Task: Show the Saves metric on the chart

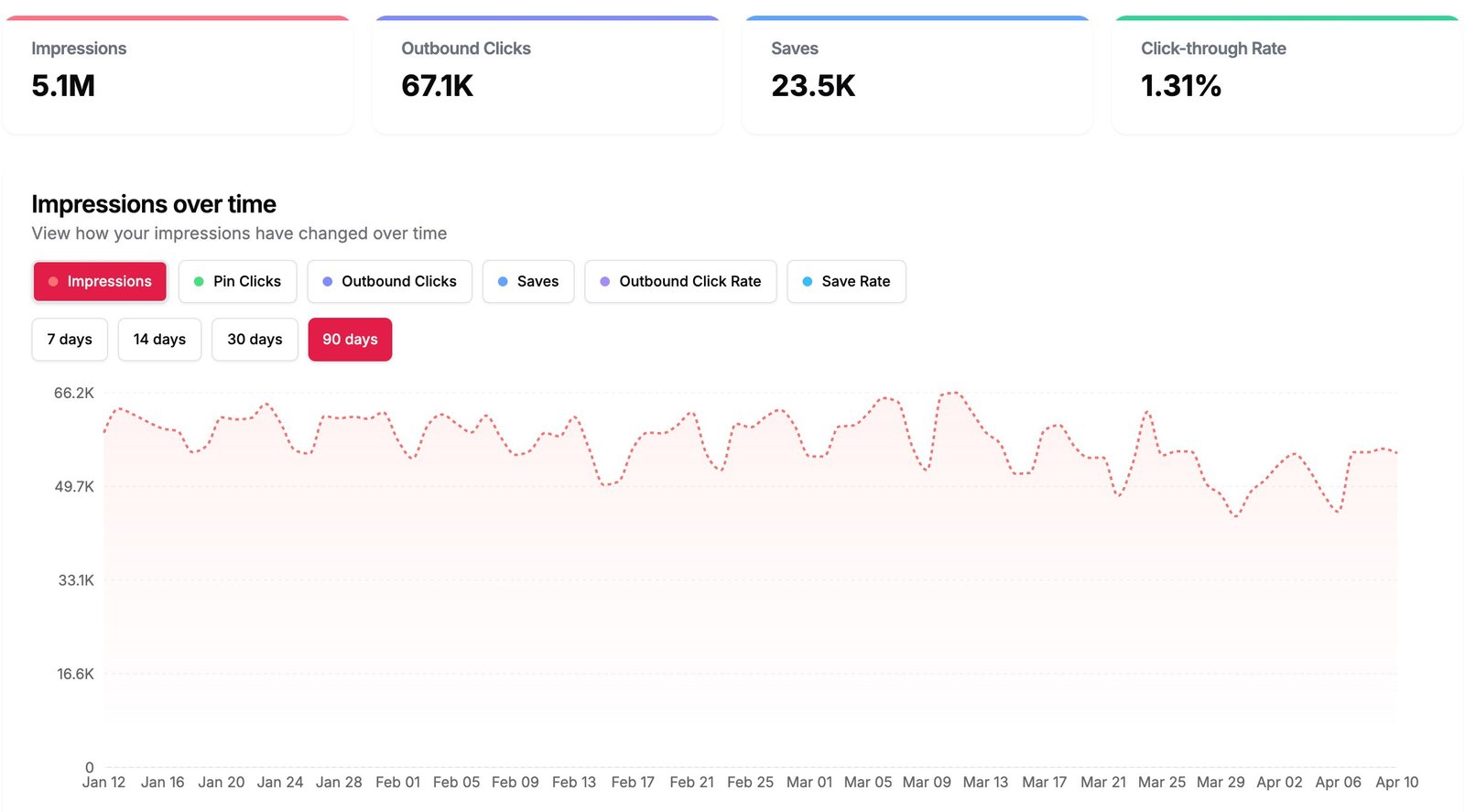Action: point(528,281)
